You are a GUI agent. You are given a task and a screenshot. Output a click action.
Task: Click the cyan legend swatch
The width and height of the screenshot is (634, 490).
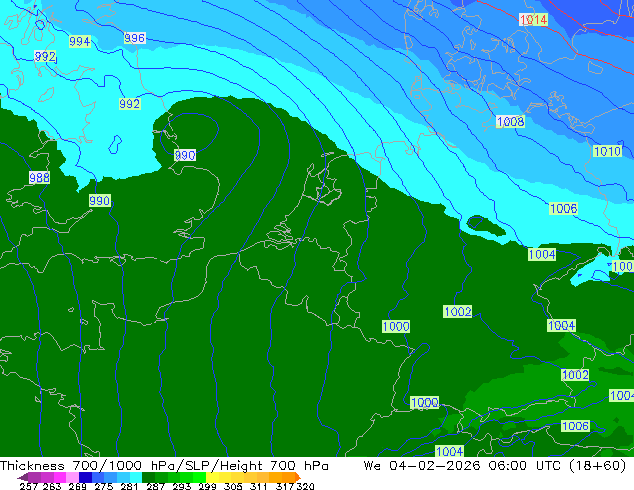[136, 477]
